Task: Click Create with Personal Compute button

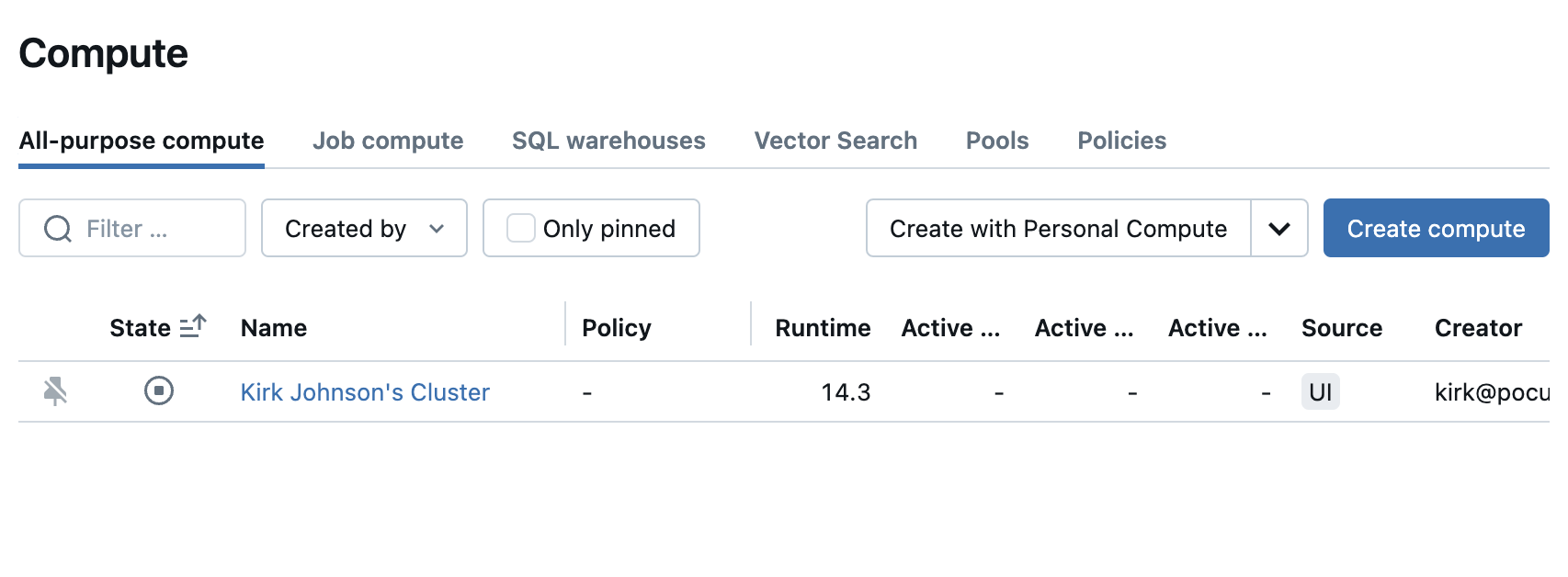Action: click(1058, 229)
